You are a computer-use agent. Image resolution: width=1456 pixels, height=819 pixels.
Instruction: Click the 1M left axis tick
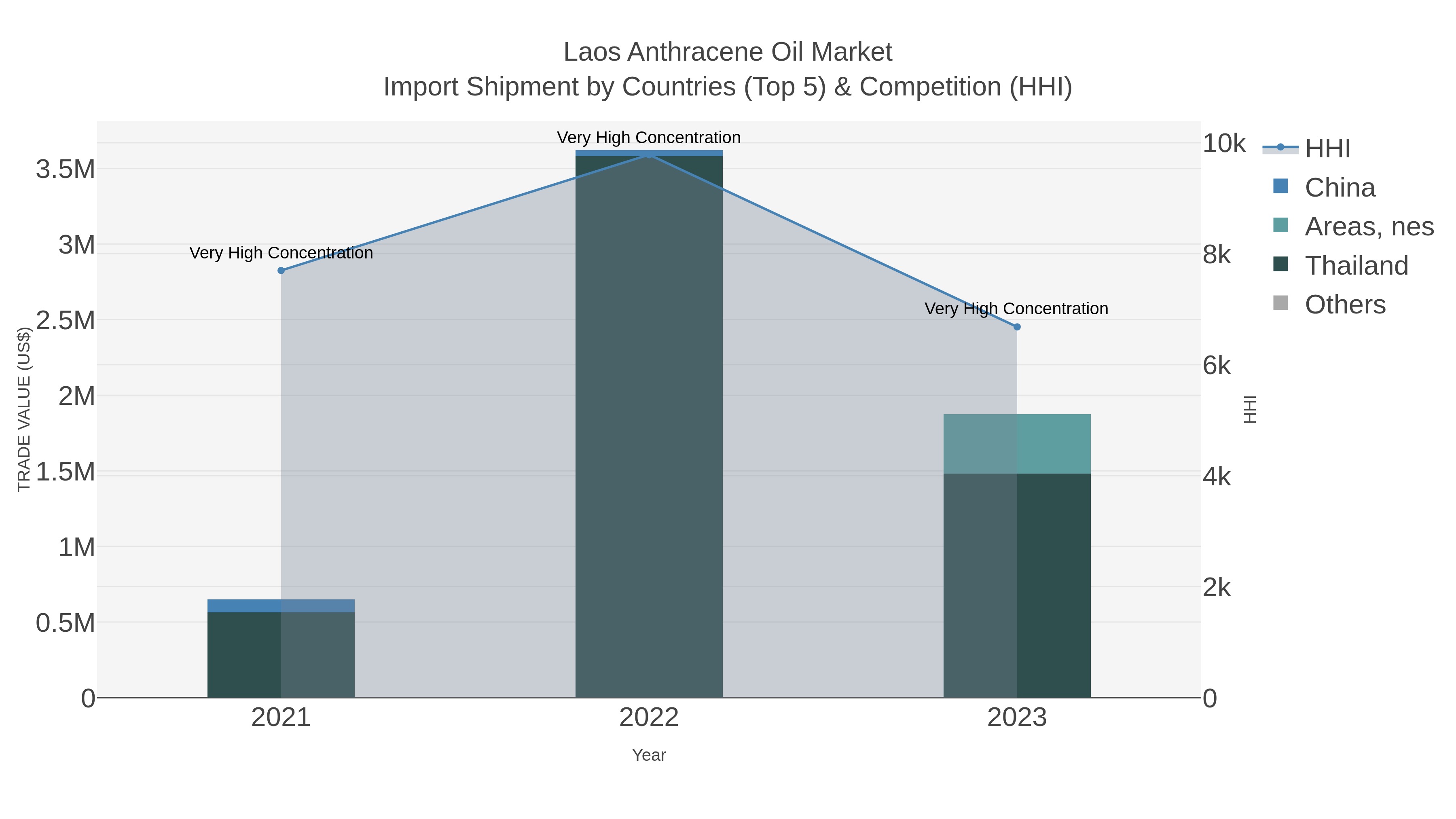point(77,547)
